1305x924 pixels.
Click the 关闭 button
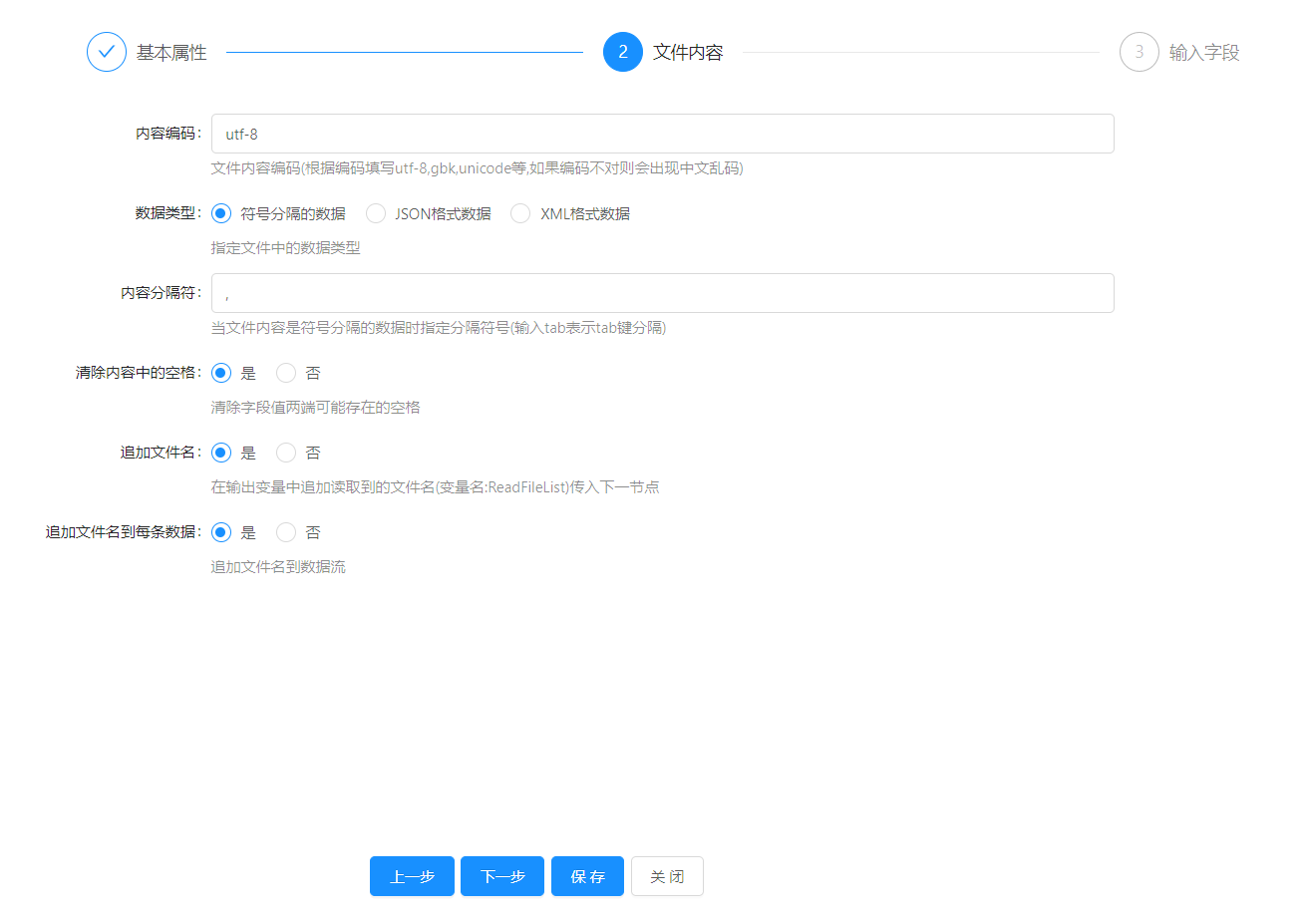click(x=667, y=876)
